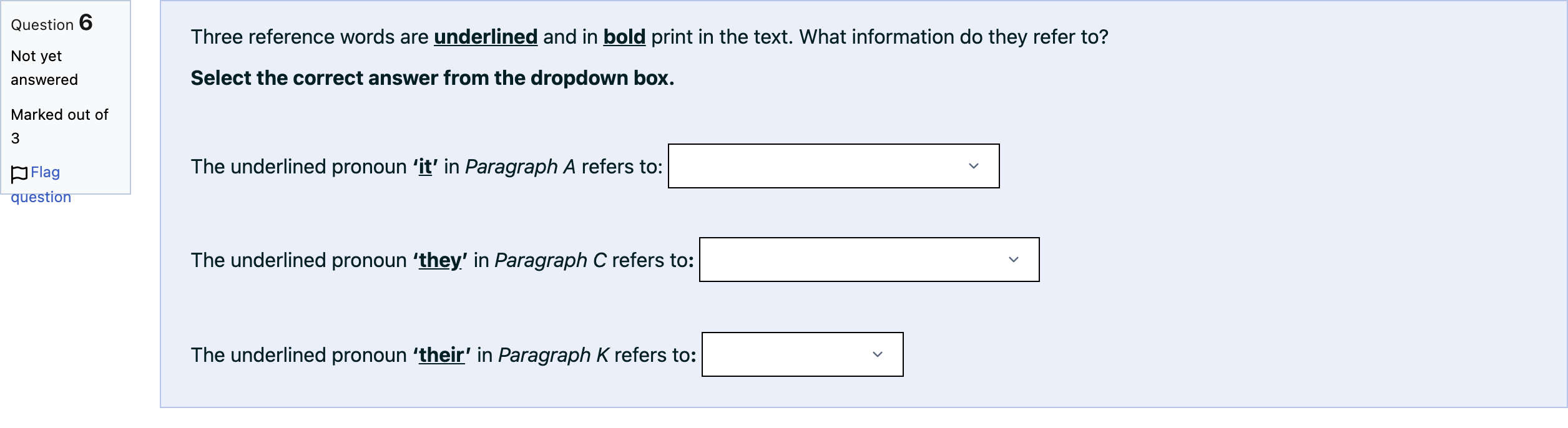
Task: Click the 'Marked out of 3' text
Action: (x=59, y=127)
